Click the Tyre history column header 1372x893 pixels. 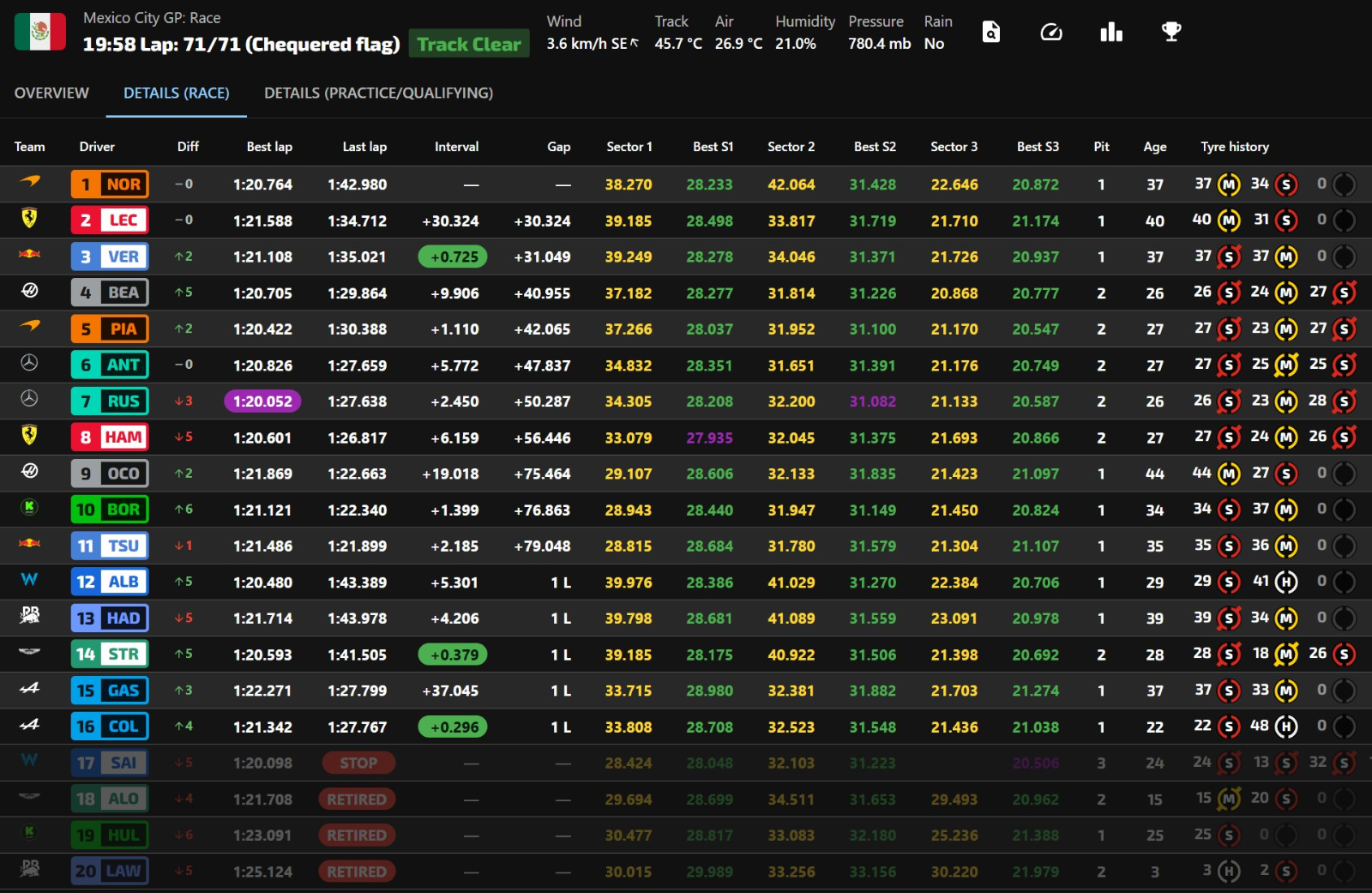click(1234, 147)
